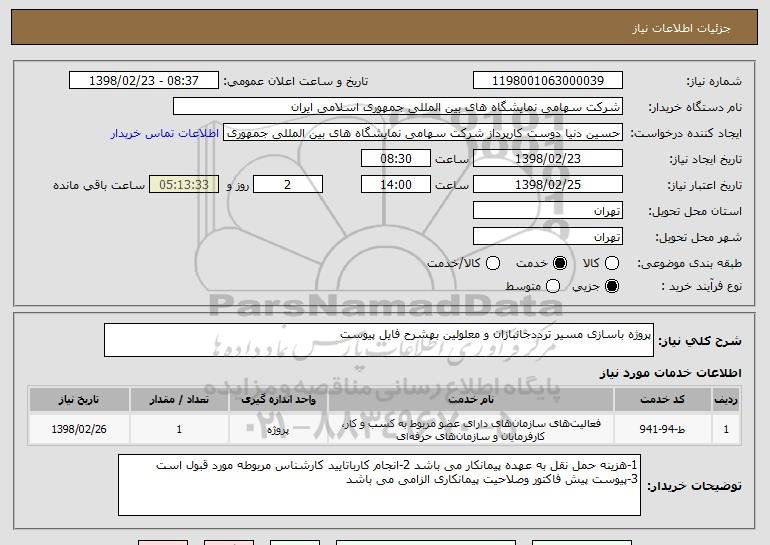Click the buyer organization name field

pyautogui.click(x=398, y=107)
